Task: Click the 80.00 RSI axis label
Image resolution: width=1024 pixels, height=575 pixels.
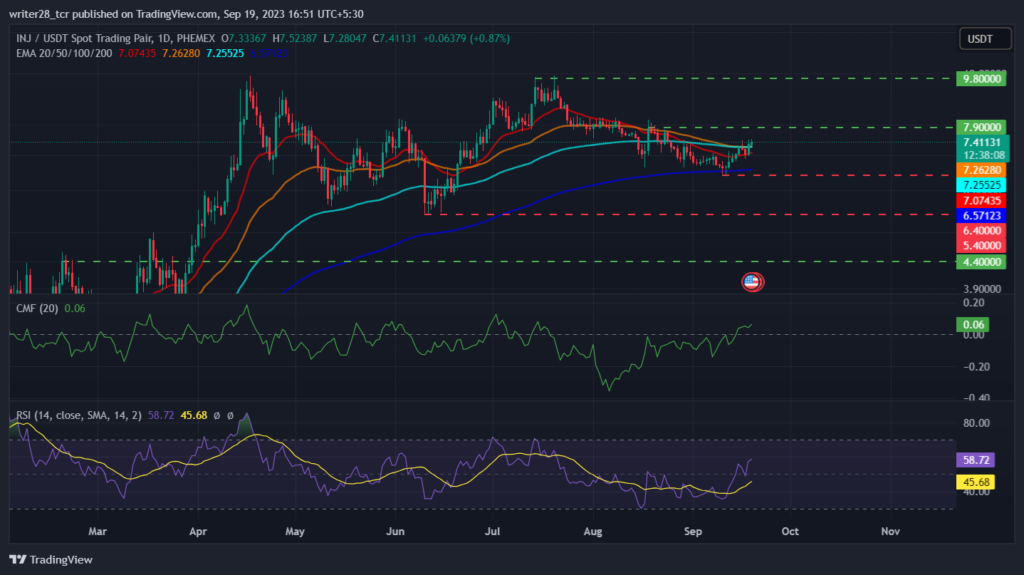Action: tap(976, 423)
